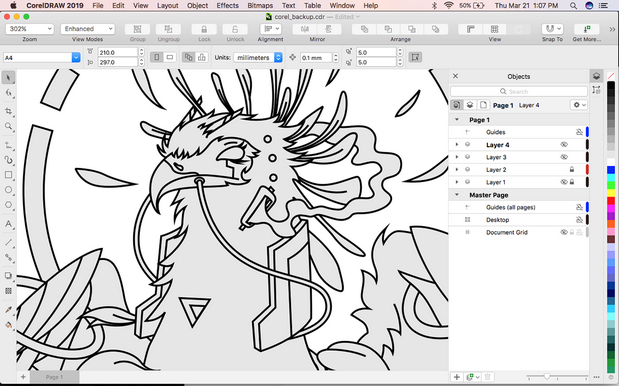The width and height of the screenshot is (619, 386).
Task: Select landscape page orientation
Action: [170, 57]
